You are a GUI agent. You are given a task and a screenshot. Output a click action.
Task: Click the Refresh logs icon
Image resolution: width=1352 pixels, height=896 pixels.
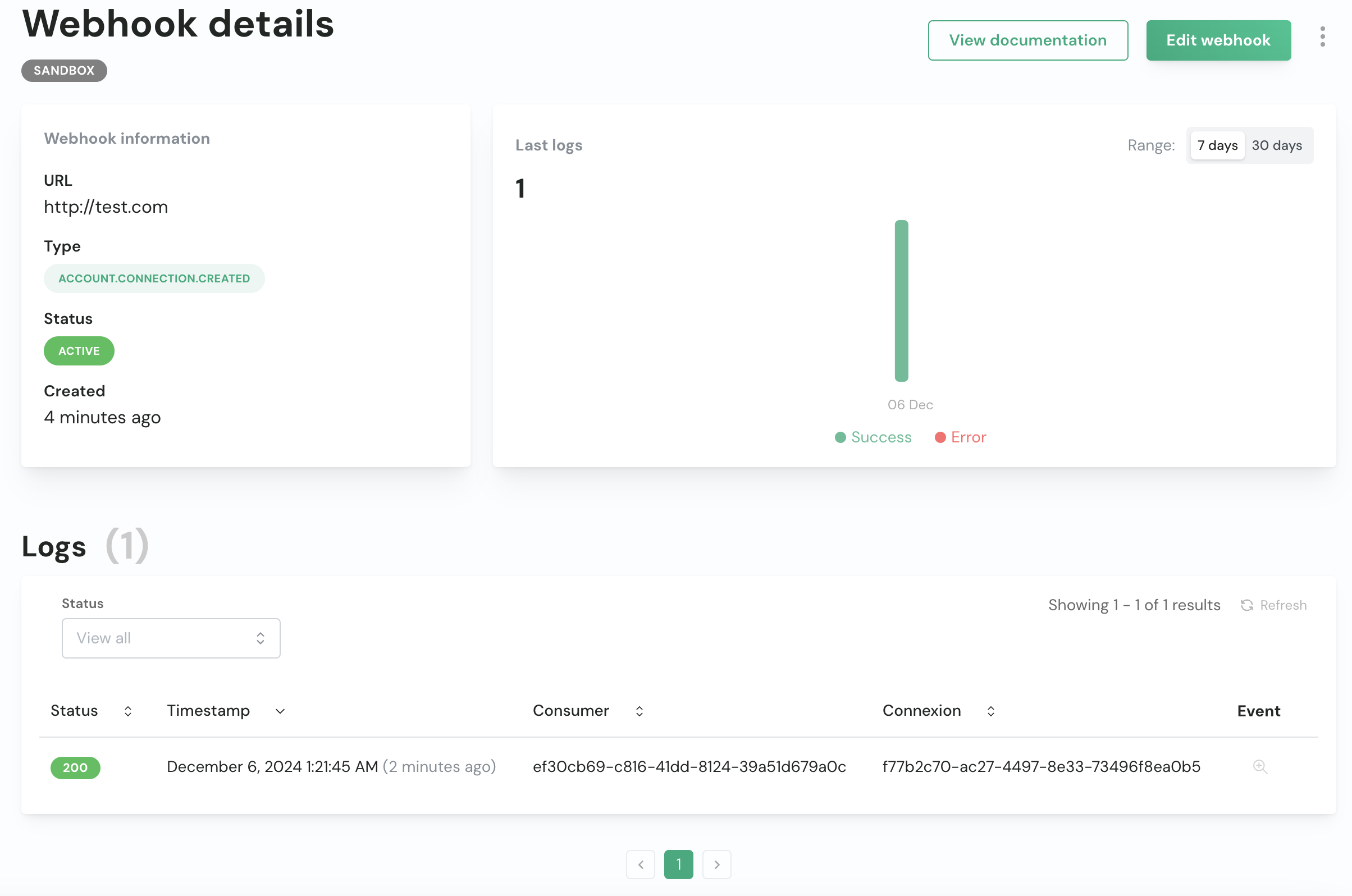(x=1246, y=605)
